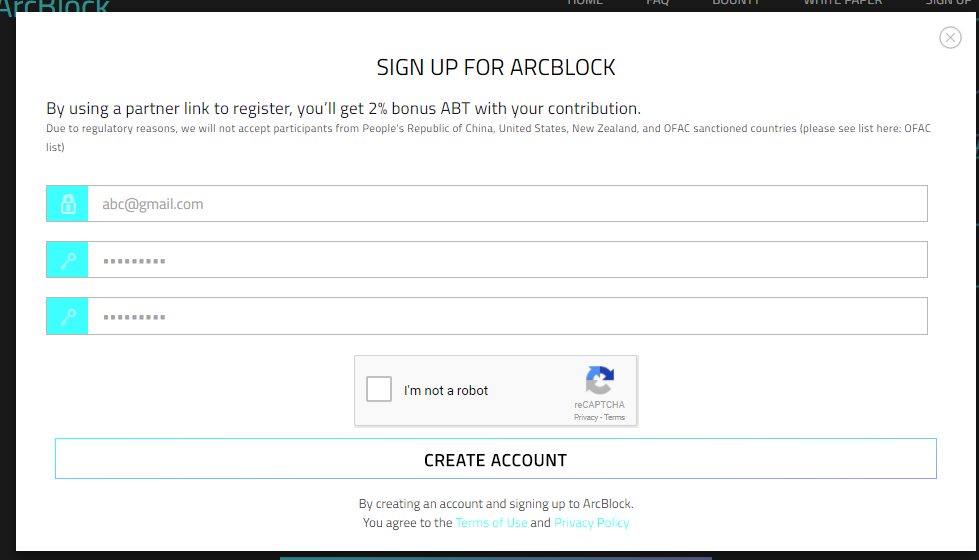The width and height of the screenshot is (979, 560).
Task: Select BOUNTY in the top navigation
Action: point(736,3)
